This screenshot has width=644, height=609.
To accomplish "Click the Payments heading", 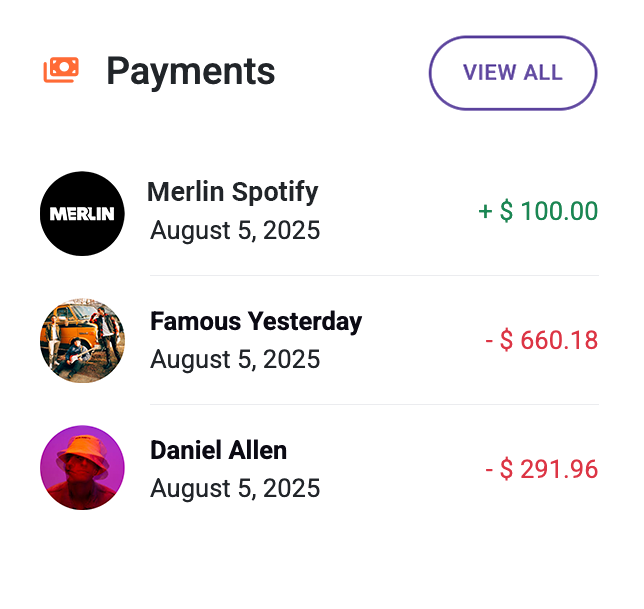I will (x=190, y=71).
